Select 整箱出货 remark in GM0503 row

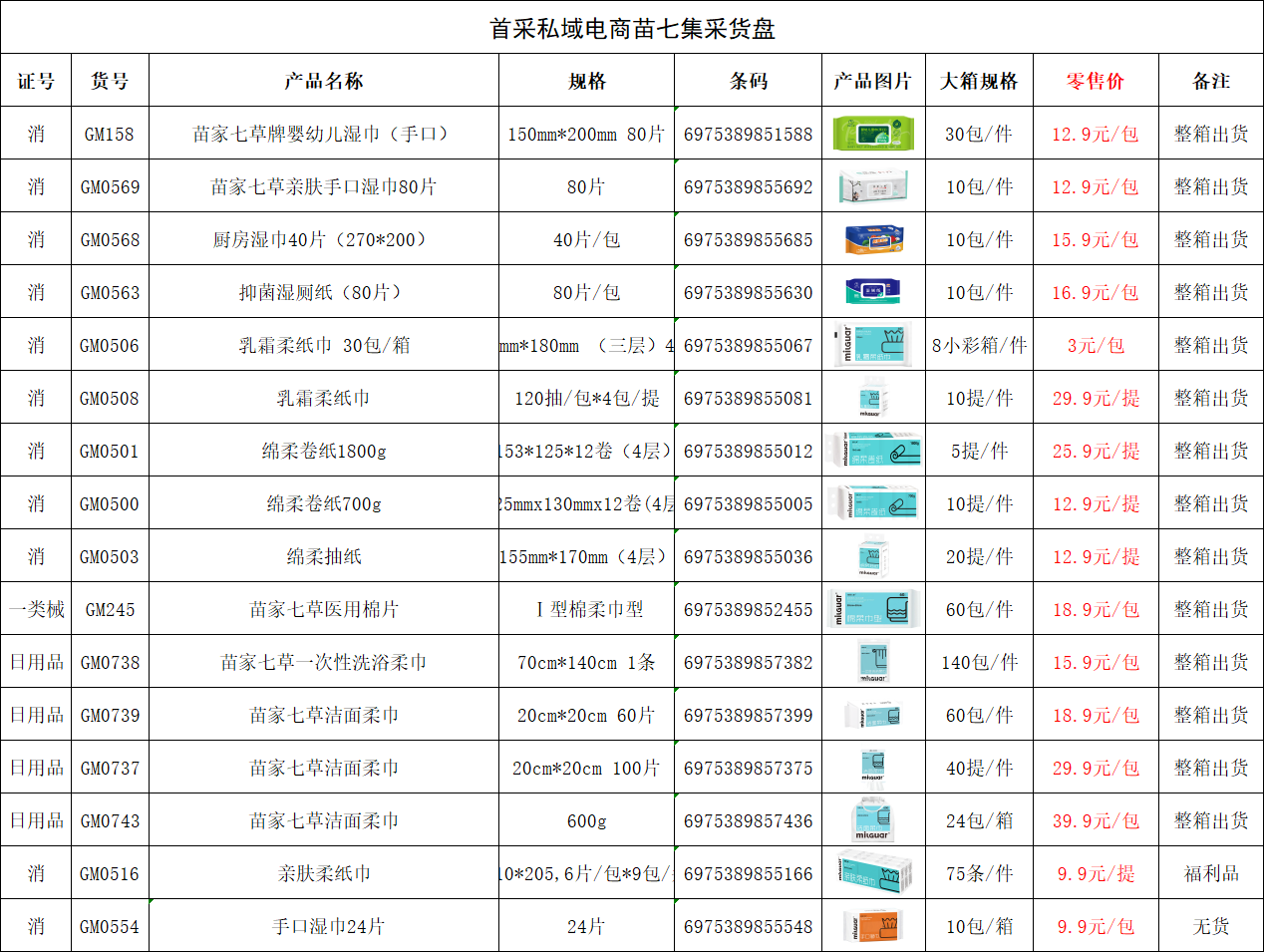1211,556
